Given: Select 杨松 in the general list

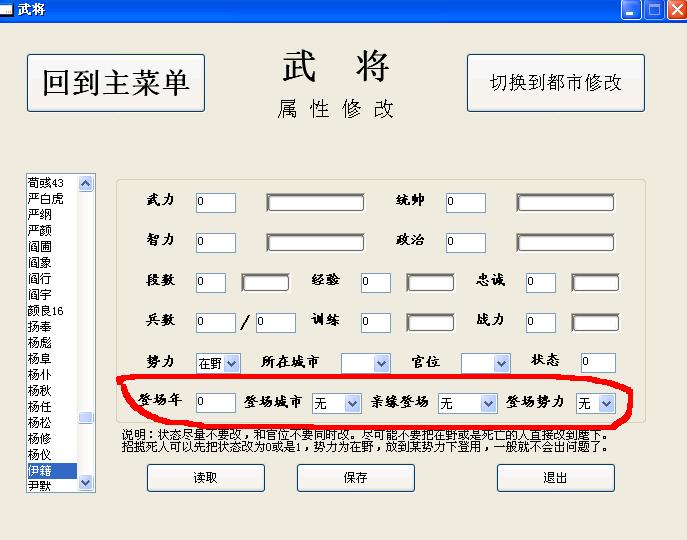Looking at the screenshot, I should click(52, 423).
